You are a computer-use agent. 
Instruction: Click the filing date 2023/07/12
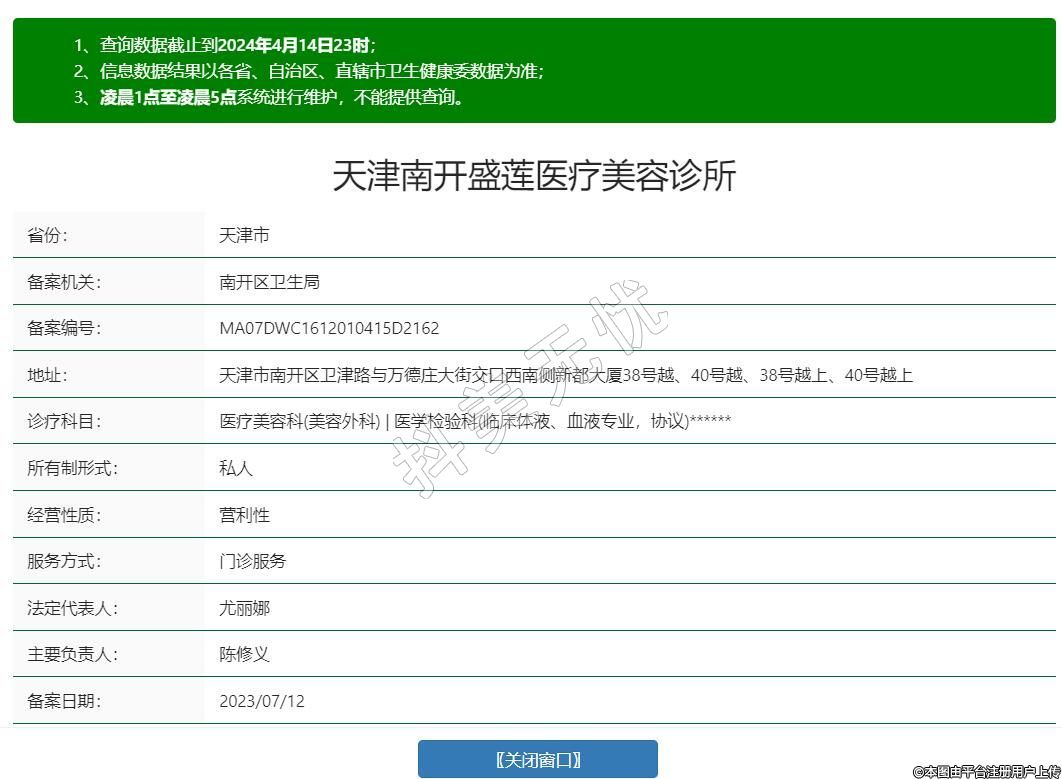(x=262, y=701)
